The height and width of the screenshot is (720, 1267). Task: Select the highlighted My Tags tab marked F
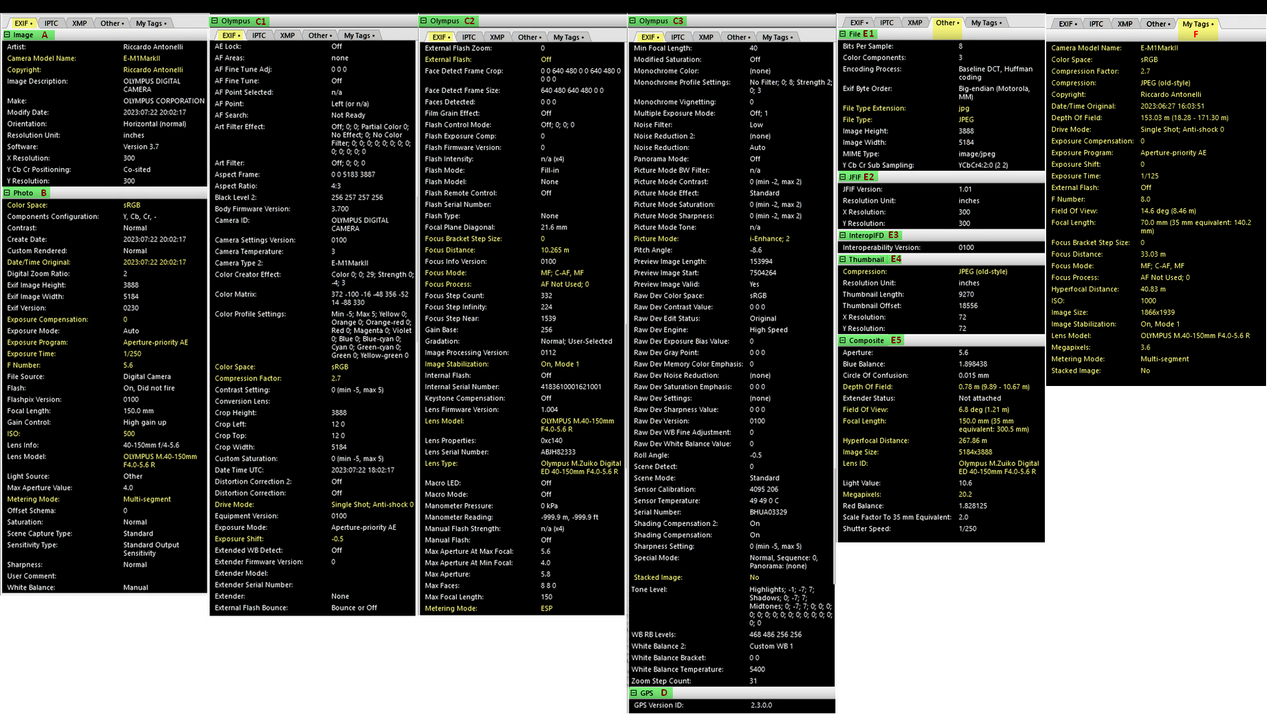coord(1197,23)
